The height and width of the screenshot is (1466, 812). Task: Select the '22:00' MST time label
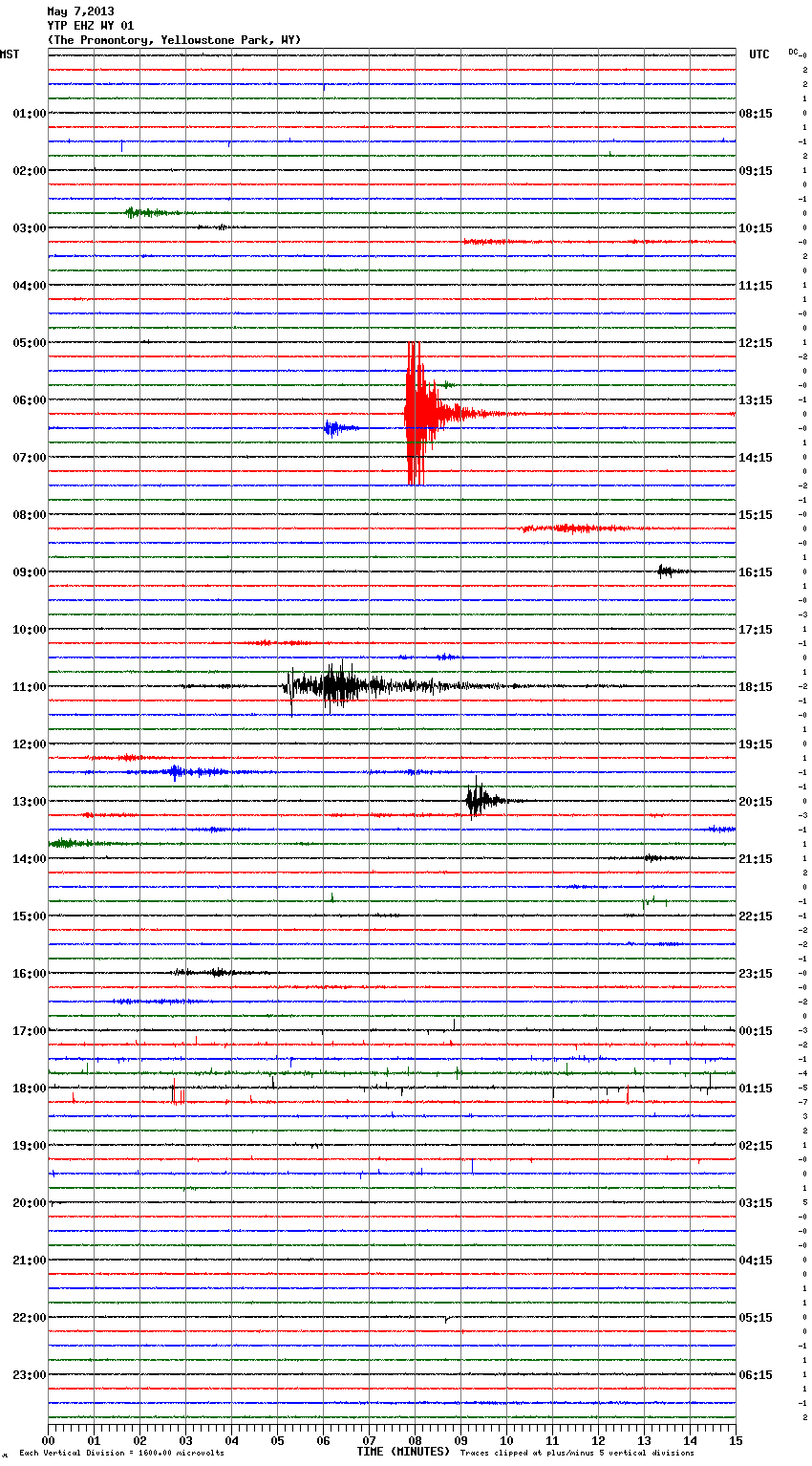click(x=29, y=1318)
